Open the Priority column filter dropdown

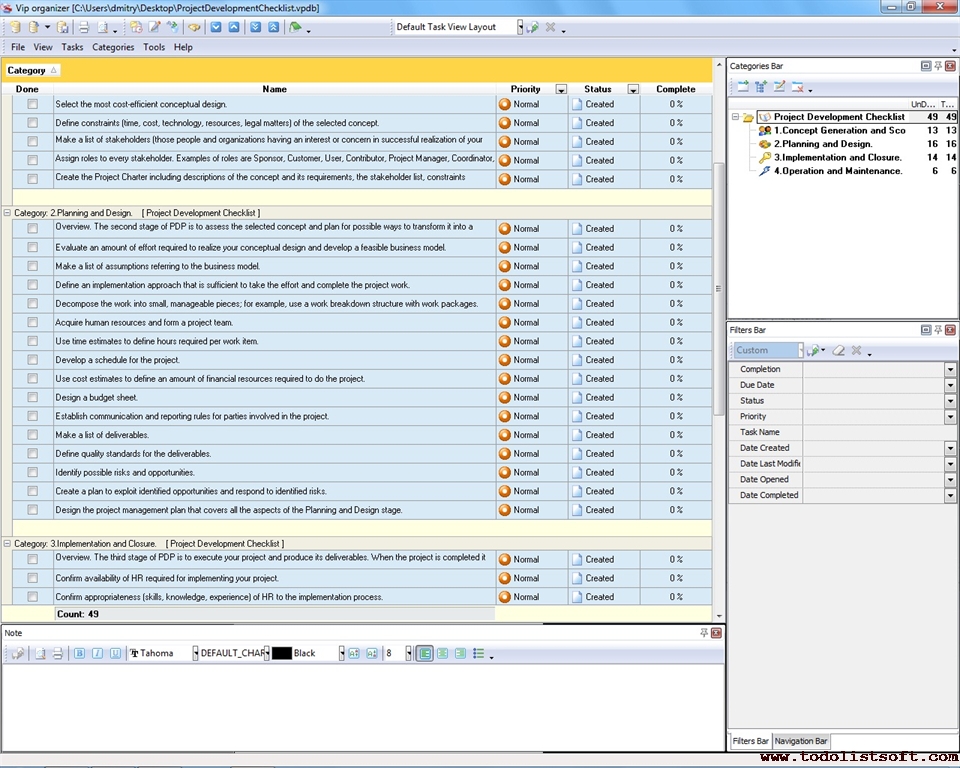click(x=561, y=89)
